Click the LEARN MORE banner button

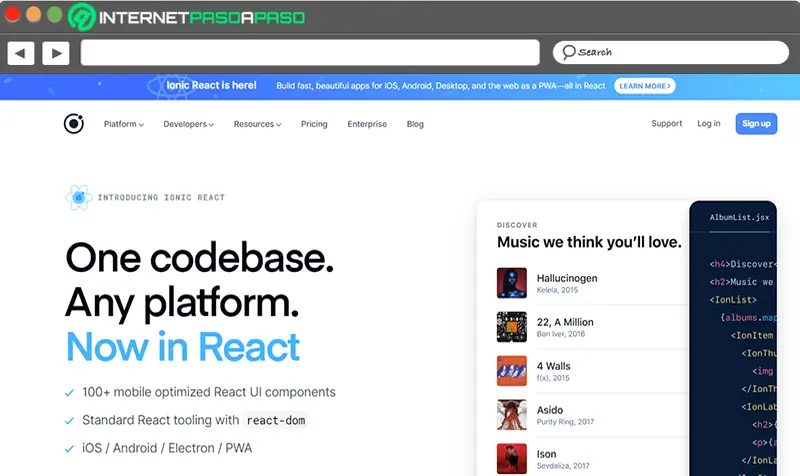tap(645, 86)
